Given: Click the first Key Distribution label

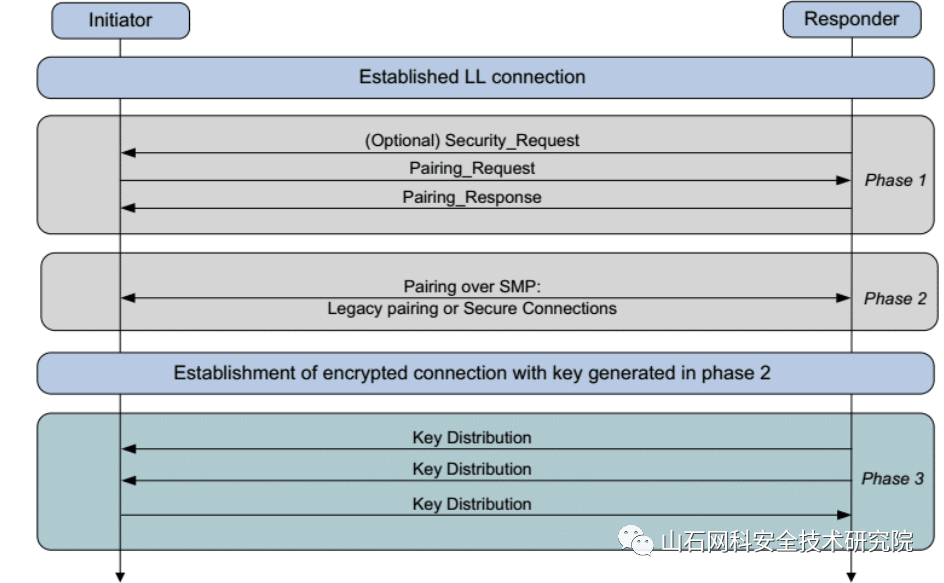Looking at the screenshot, I should pos(471,437).
